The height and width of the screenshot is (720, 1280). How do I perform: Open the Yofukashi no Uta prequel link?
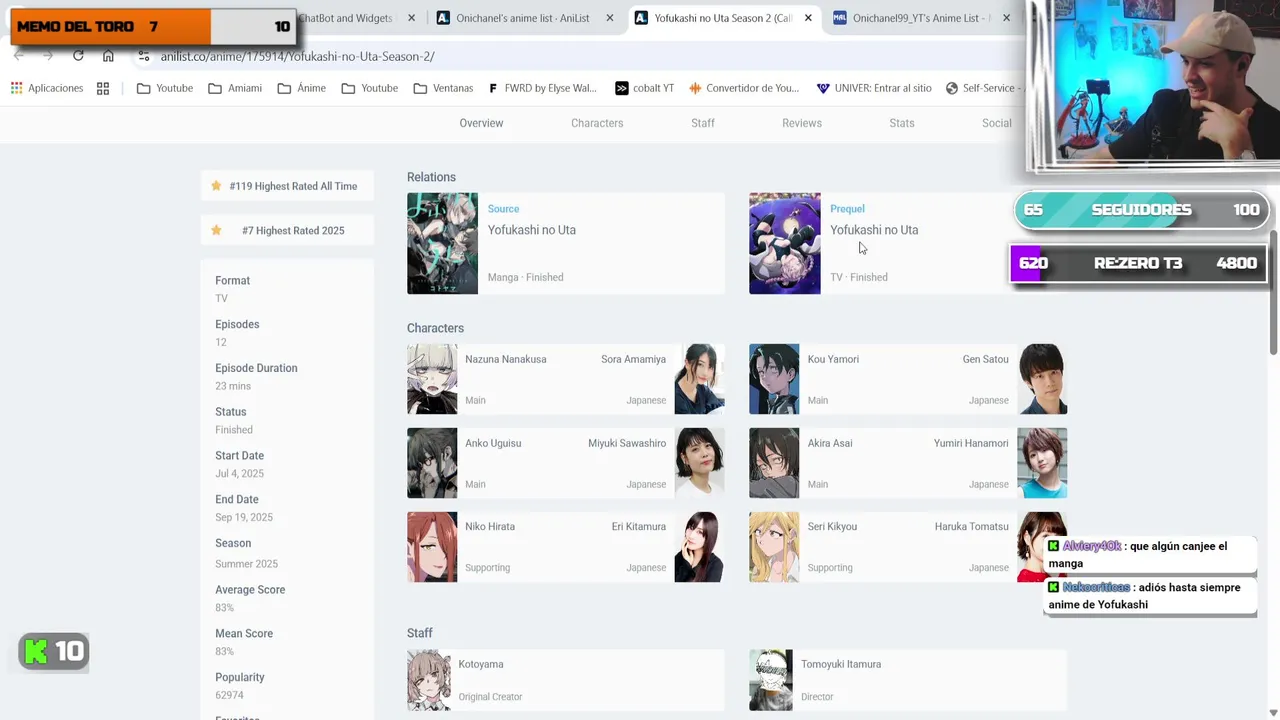coord(874,230)
